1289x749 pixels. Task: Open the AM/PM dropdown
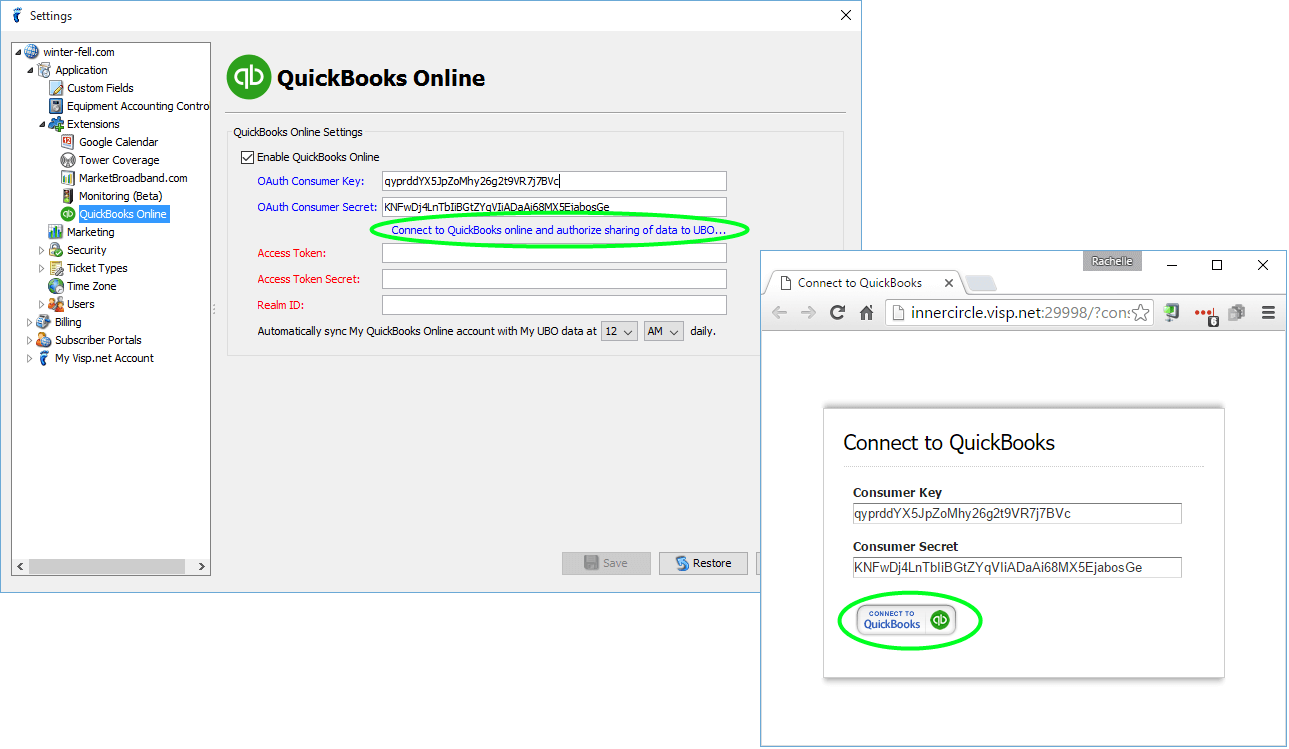click(x=664, y=331)
